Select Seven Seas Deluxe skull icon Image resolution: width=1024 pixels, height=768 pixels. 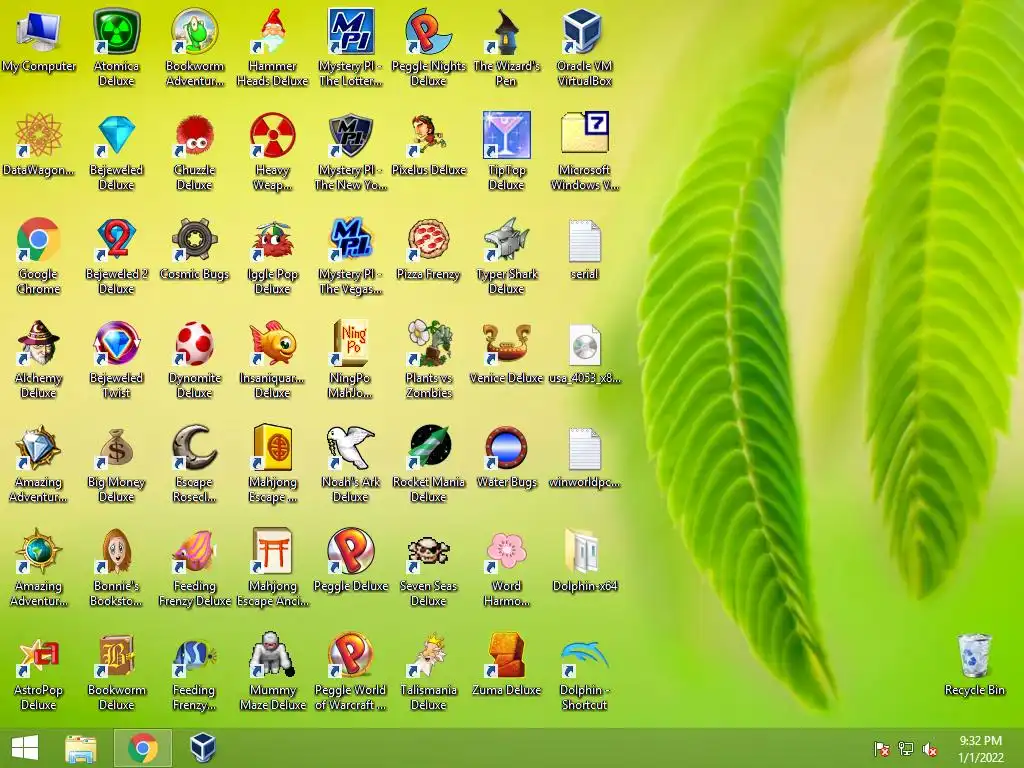[428, 552]
